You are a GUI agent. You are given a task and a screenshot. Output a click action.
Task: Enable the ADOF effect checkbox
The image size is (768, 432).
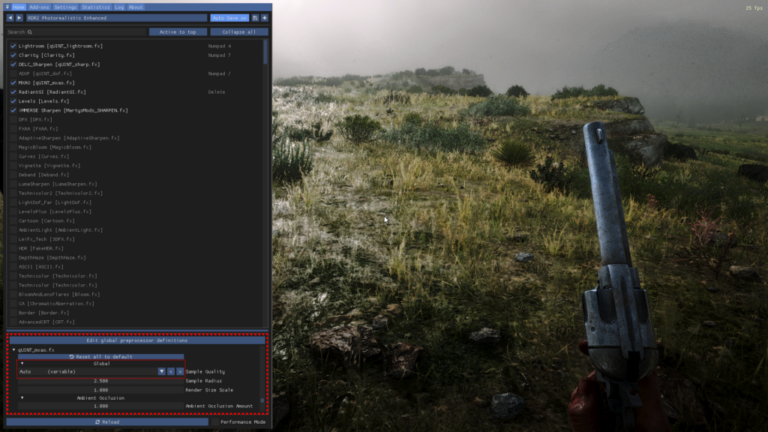(x=14, y=73)
